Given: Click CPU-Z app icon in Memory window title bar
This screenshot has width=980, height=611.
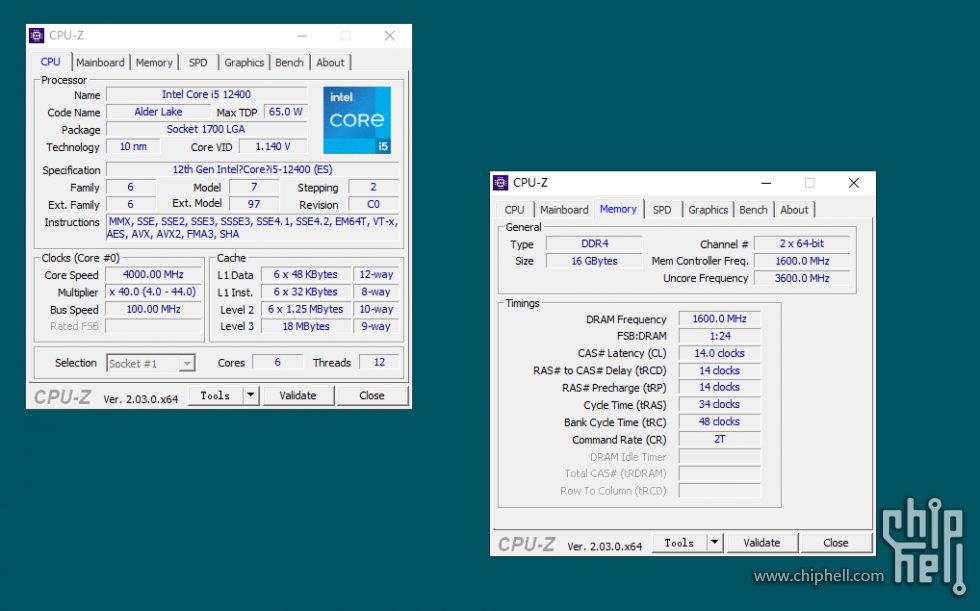Looking at the screenshot, I should 501,182.
